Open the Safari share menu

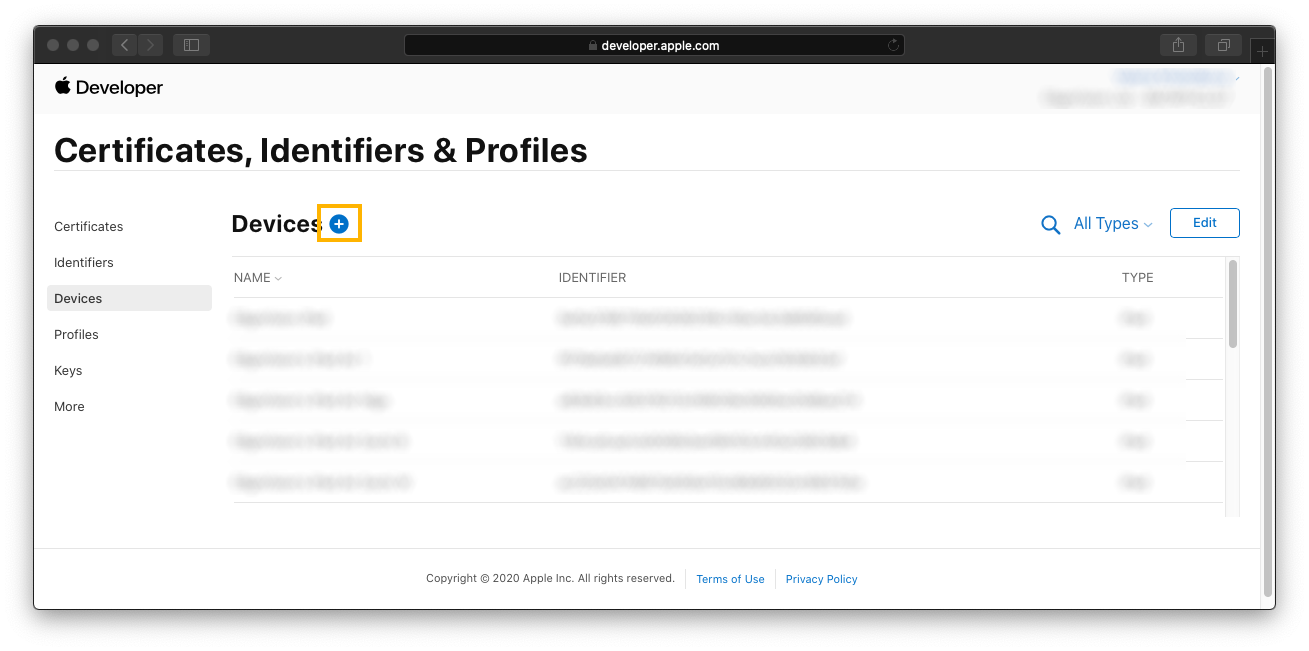[x=1178, y=45]
